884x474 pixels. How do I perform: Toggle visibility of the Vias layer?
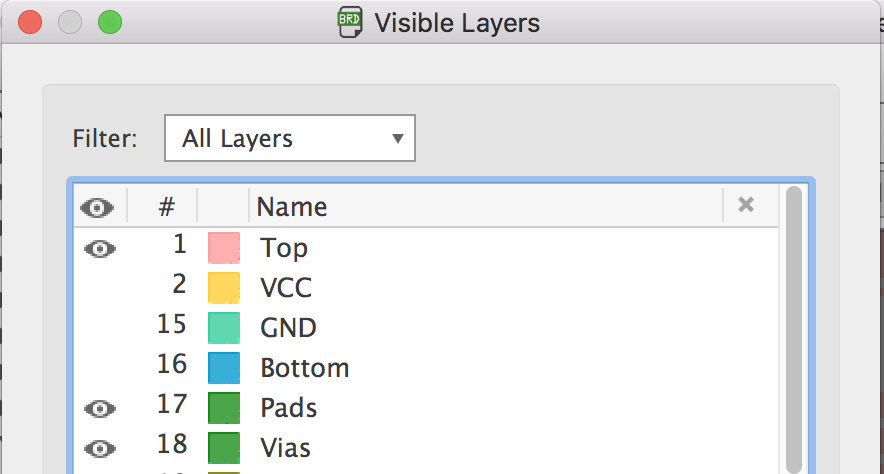(99, 447)
